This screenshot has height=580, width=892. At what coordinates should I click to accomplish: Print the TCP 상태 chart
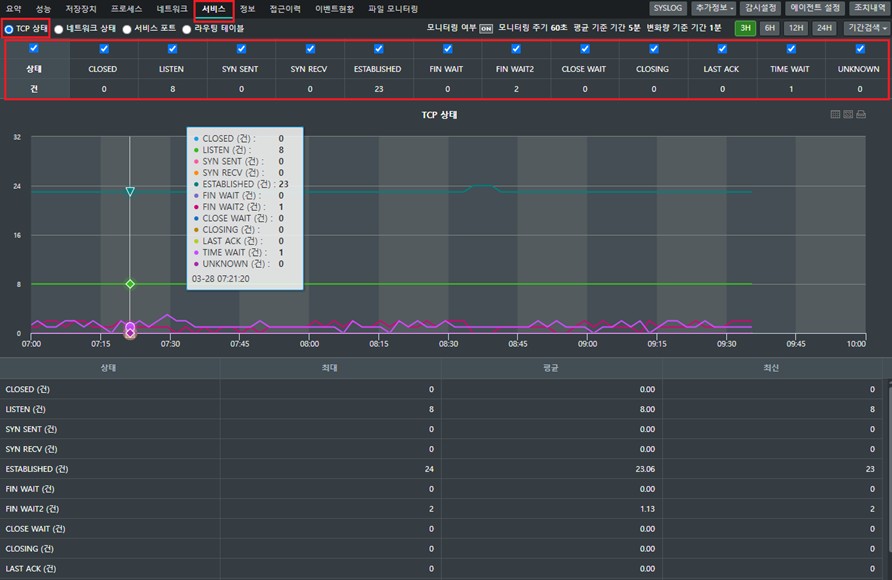(x=861, y=114)
